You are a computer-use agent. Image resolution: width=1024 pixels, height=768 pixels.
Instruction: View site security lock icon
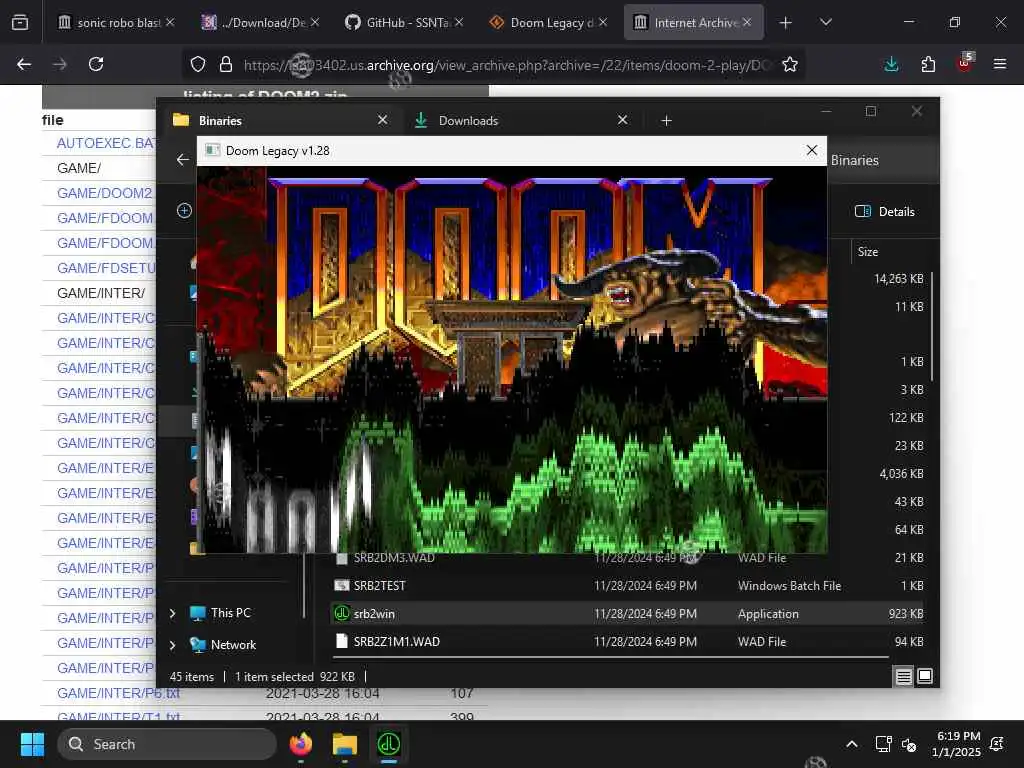click(x=226, y=64)
